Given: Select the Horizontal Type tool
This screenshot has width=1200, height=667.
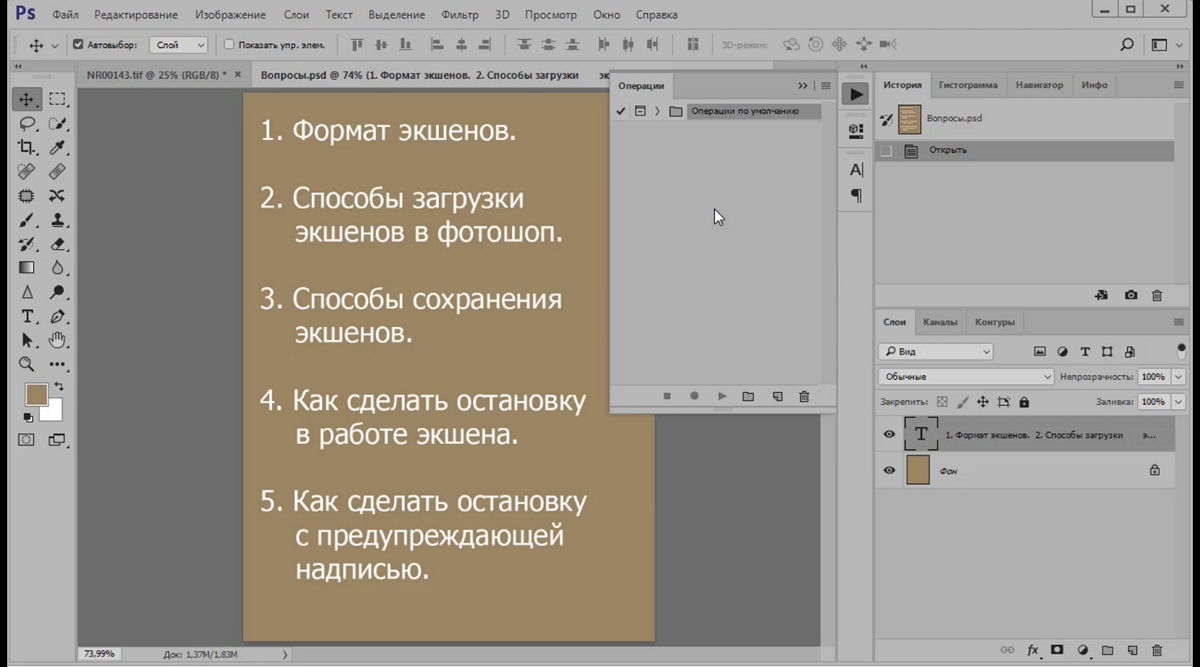Looking at the screenshot, I should tap(27, 316).
